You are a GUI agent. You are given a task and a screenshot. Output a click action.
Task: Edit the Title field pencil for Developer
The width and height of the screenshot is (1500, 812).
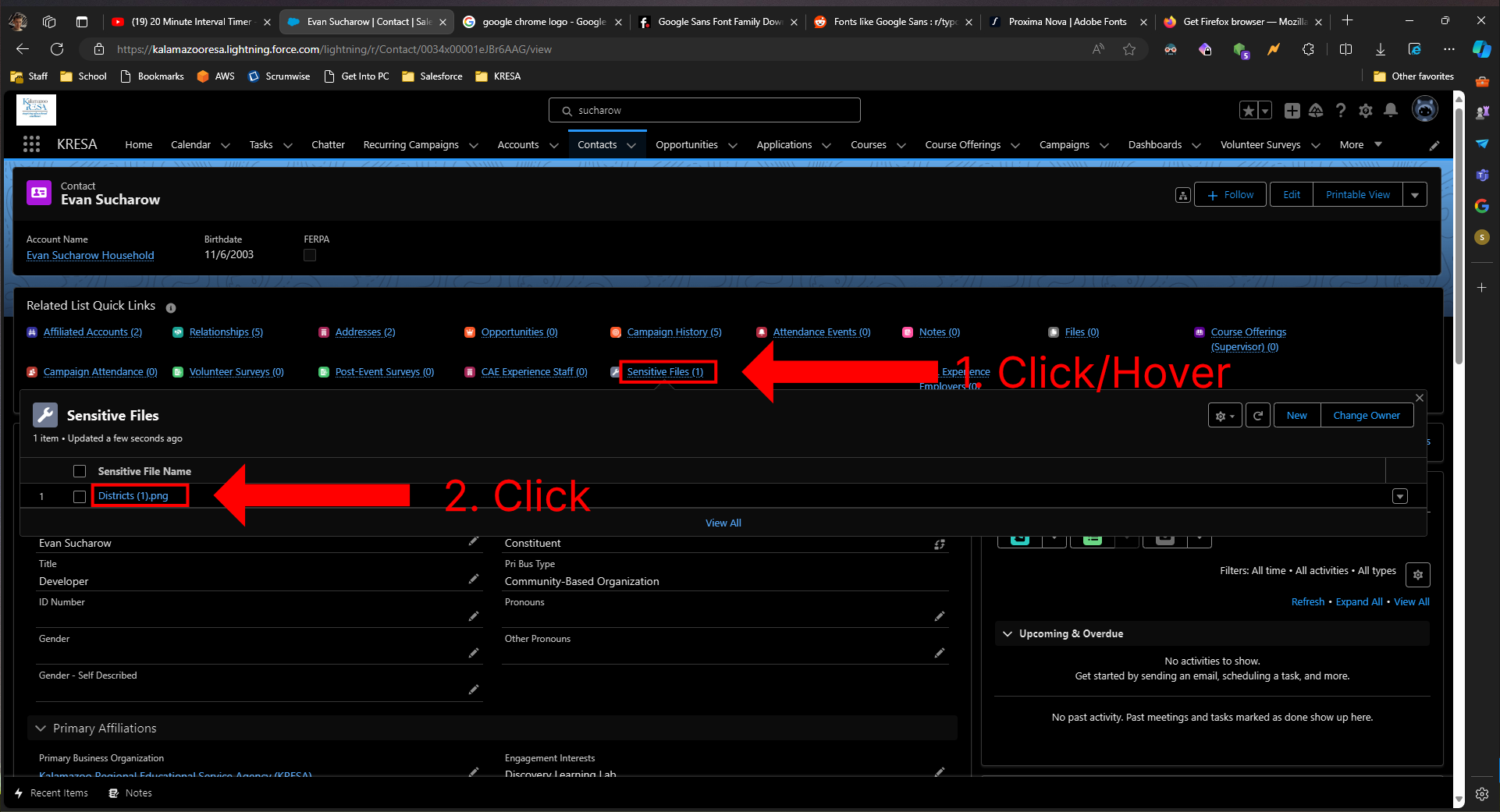point(474,579)
